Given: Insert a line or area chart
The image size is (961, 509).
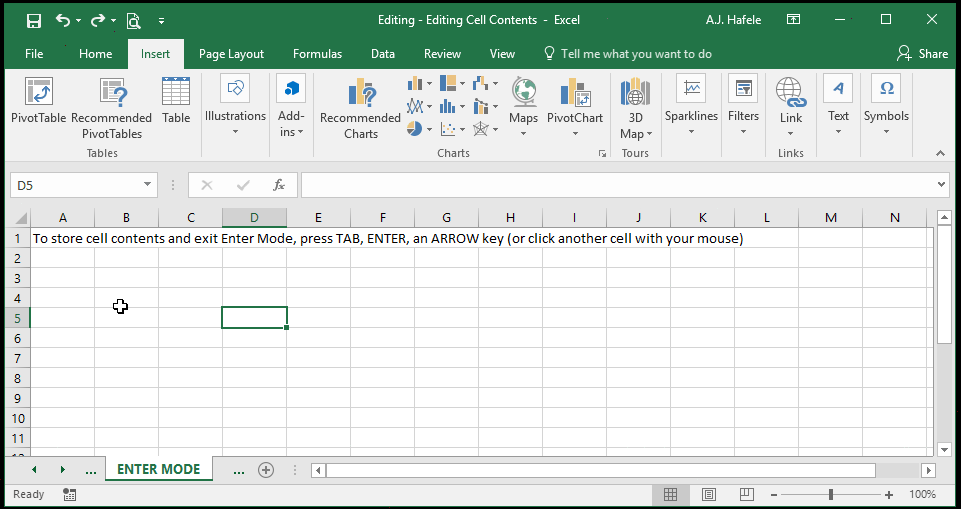Looking at the screenshot, I should 420,107.
